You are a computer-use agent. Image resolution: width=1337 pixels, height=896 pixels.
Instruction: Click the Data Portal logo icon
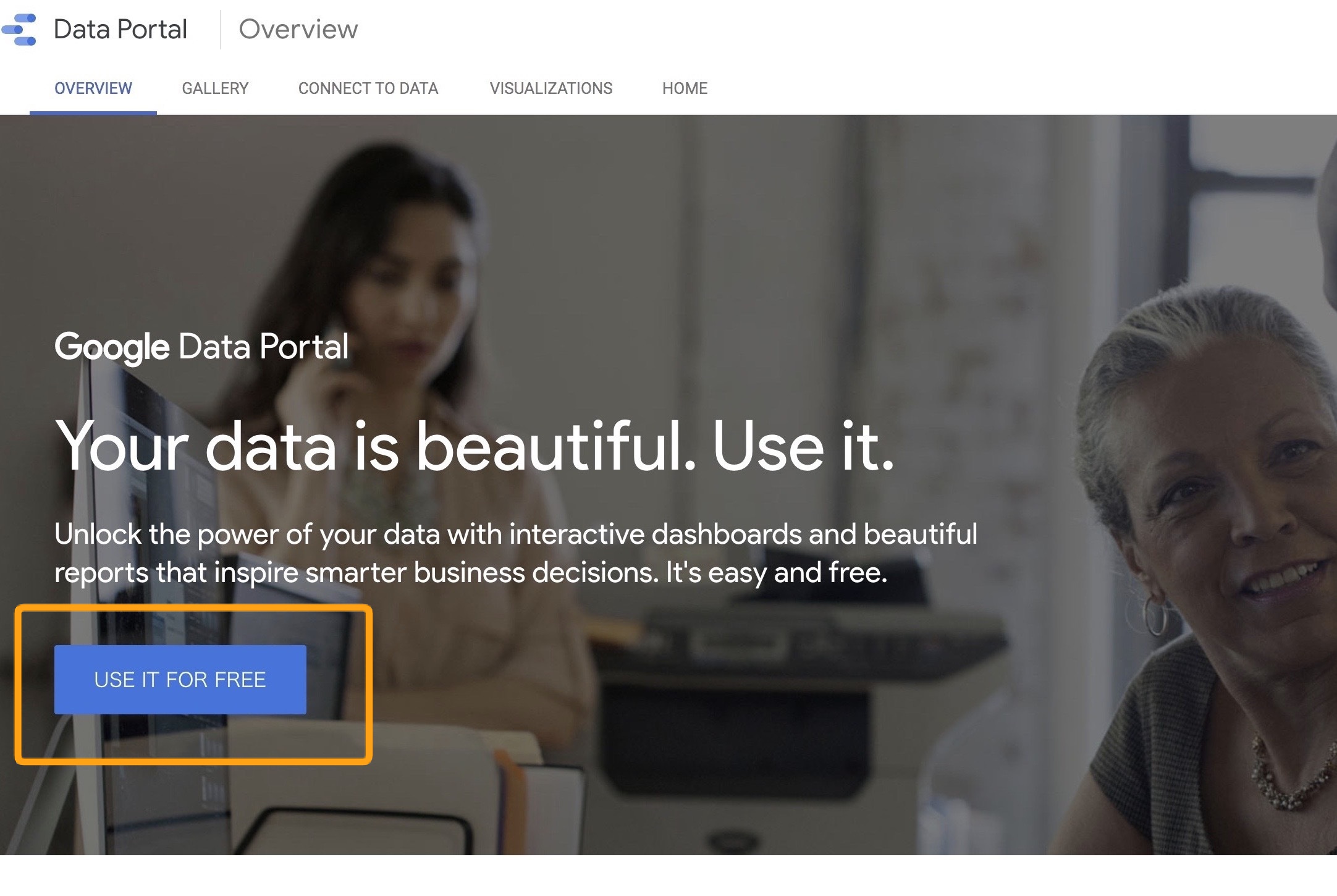click(x=19, y=30)
